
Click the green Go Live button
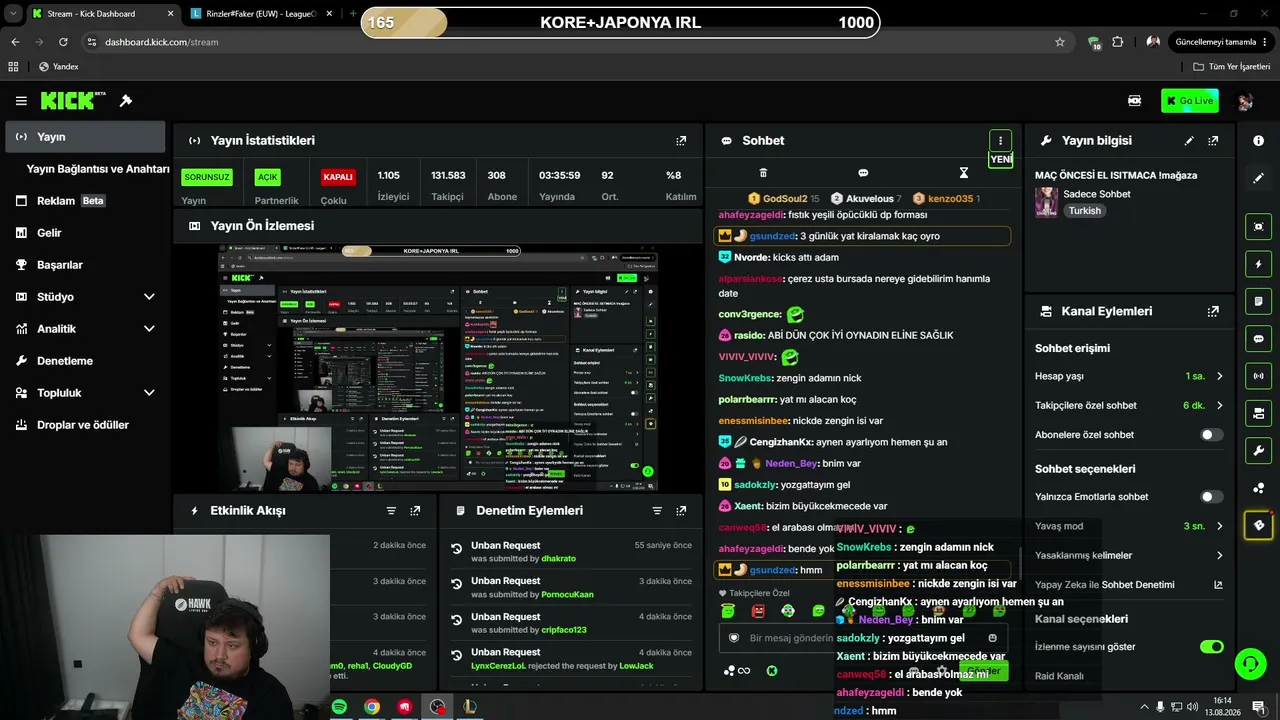(x=1189, y=101)
